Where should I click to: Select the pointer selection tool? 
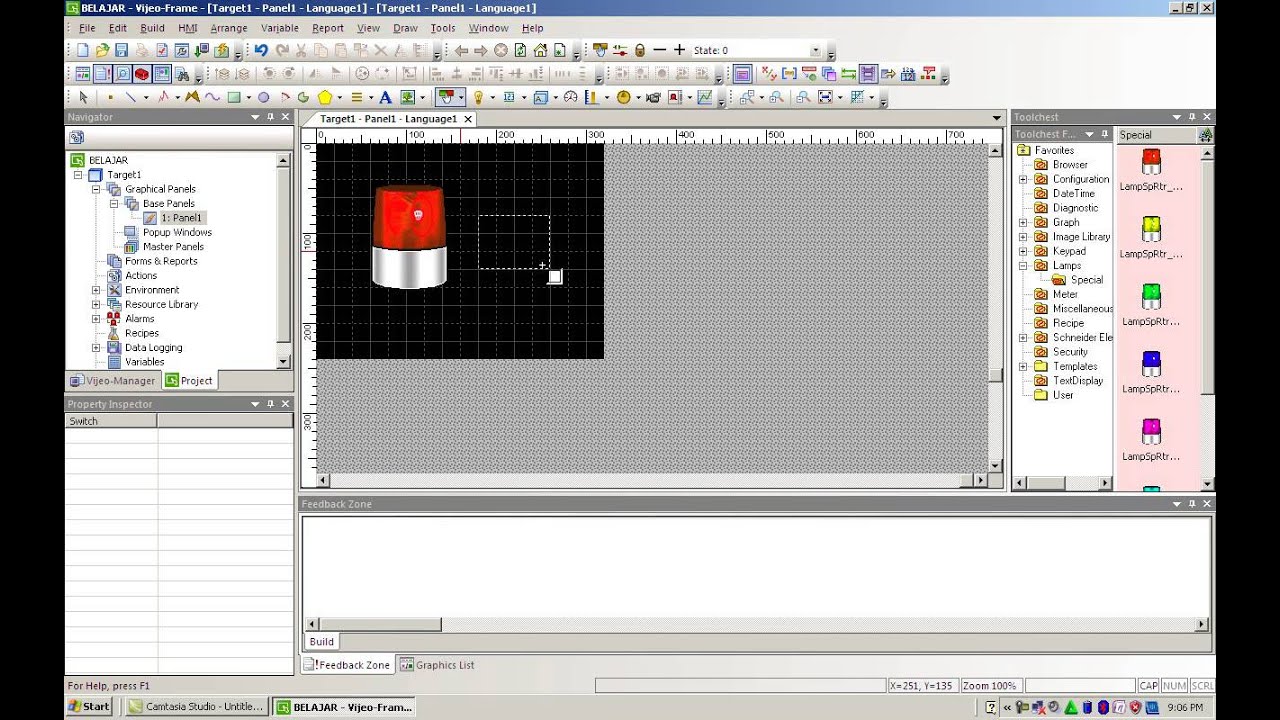[x=83, y=97]
